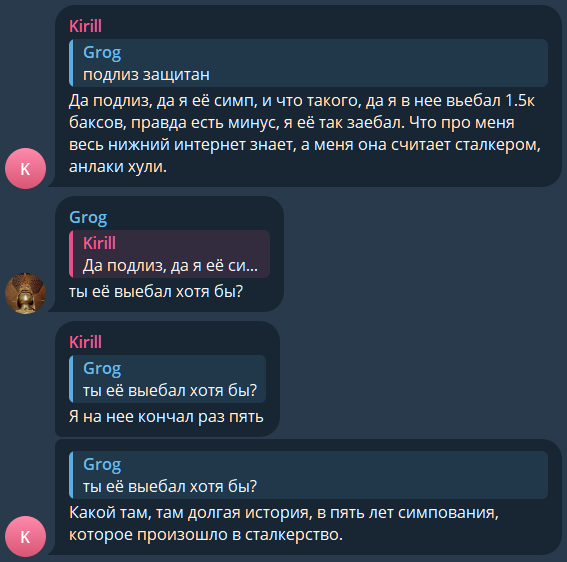Open the Kirill sender name in first message

[85, 26]
